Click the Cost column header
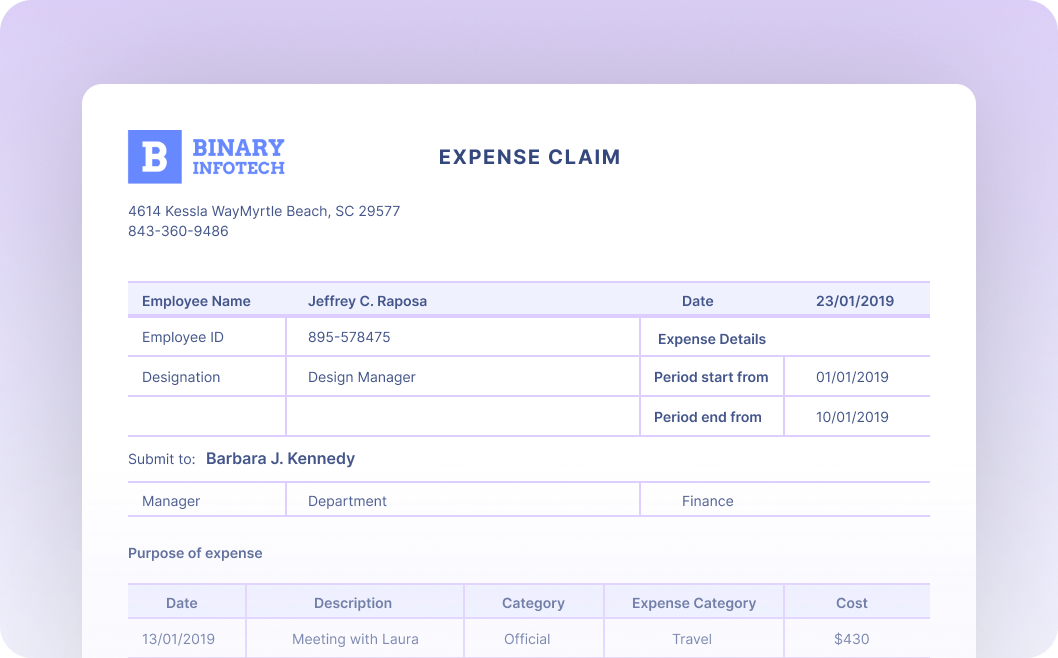The image size is (1058, 658). pos(852,603)
